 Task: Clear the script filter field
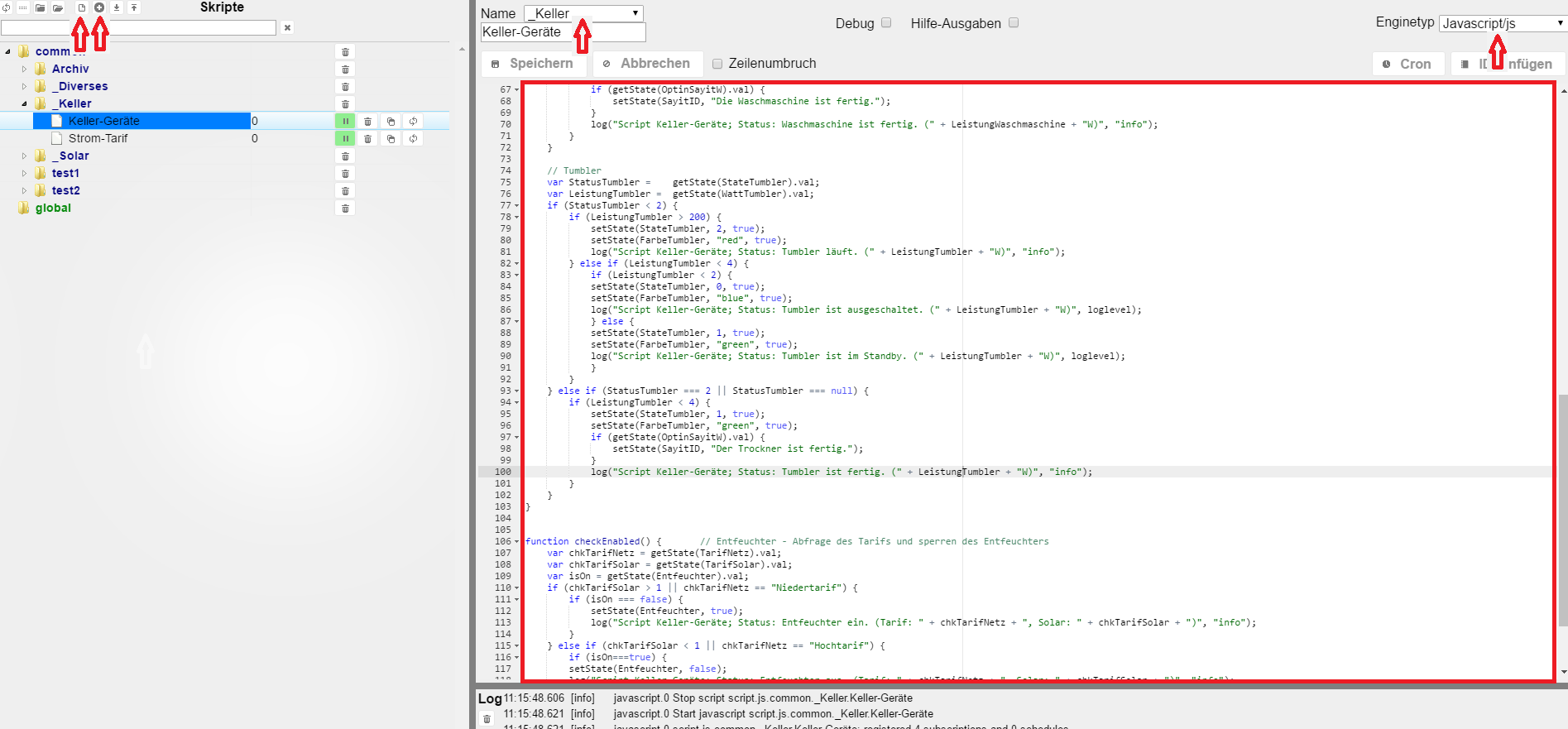tap(287, 27)
